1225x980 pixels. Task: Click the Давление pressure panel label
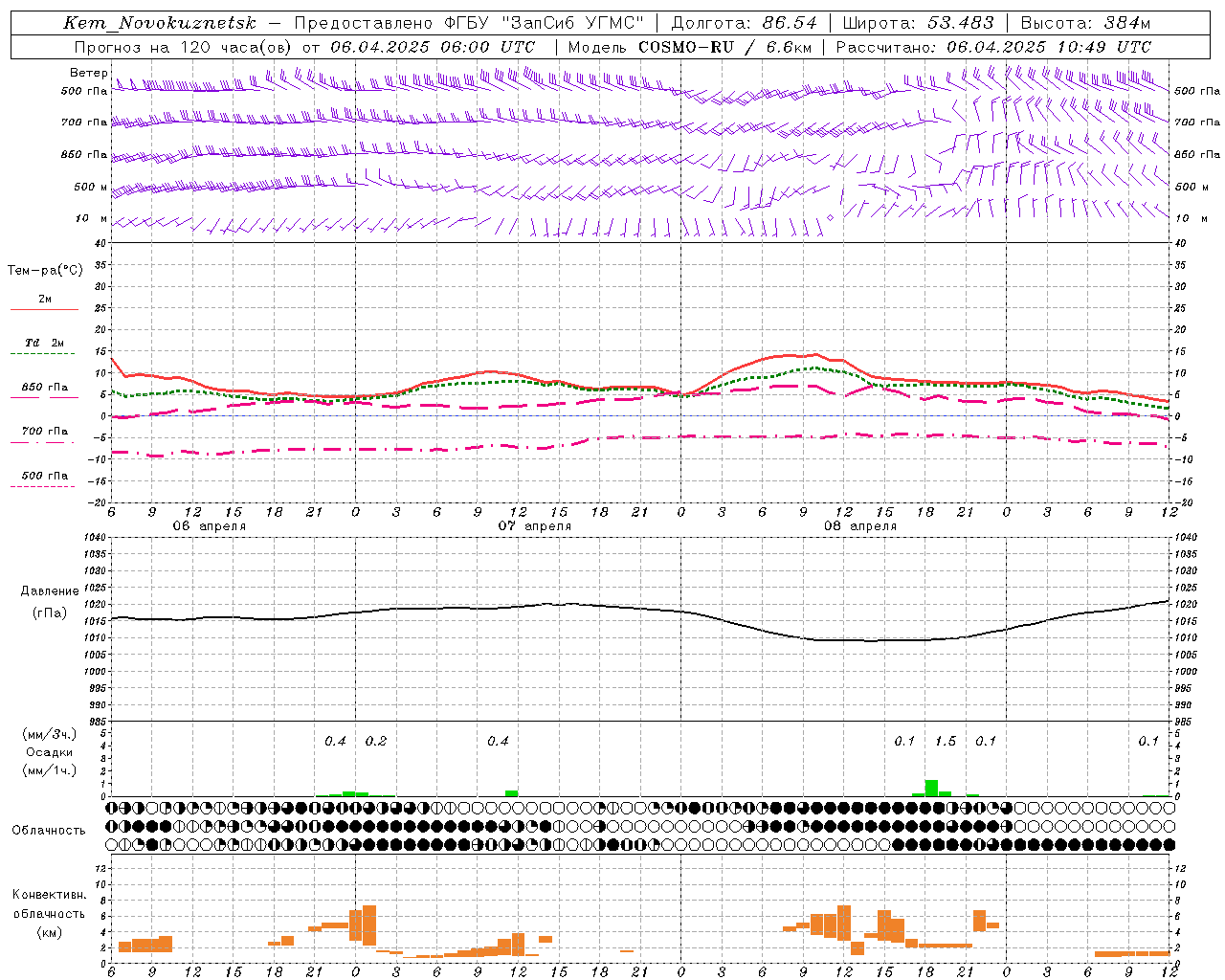[49, 591]
